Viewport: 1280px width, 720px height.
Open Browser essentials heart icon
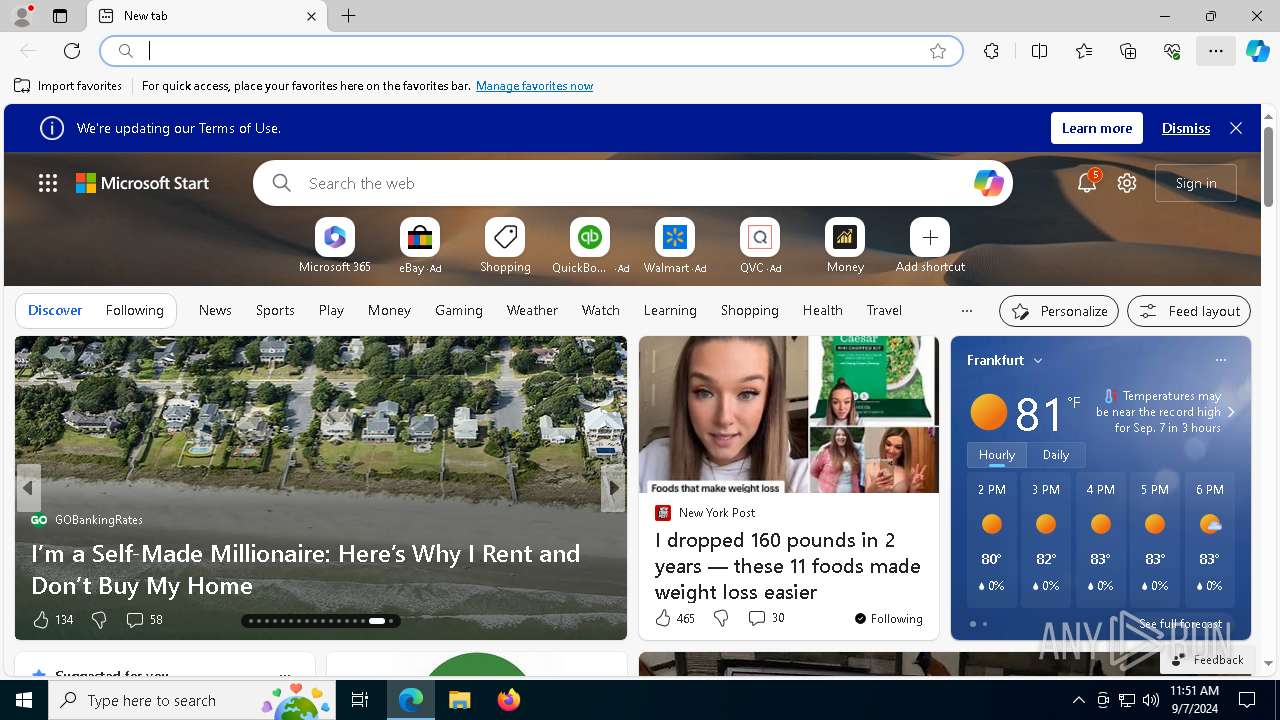coord(1172,51)
